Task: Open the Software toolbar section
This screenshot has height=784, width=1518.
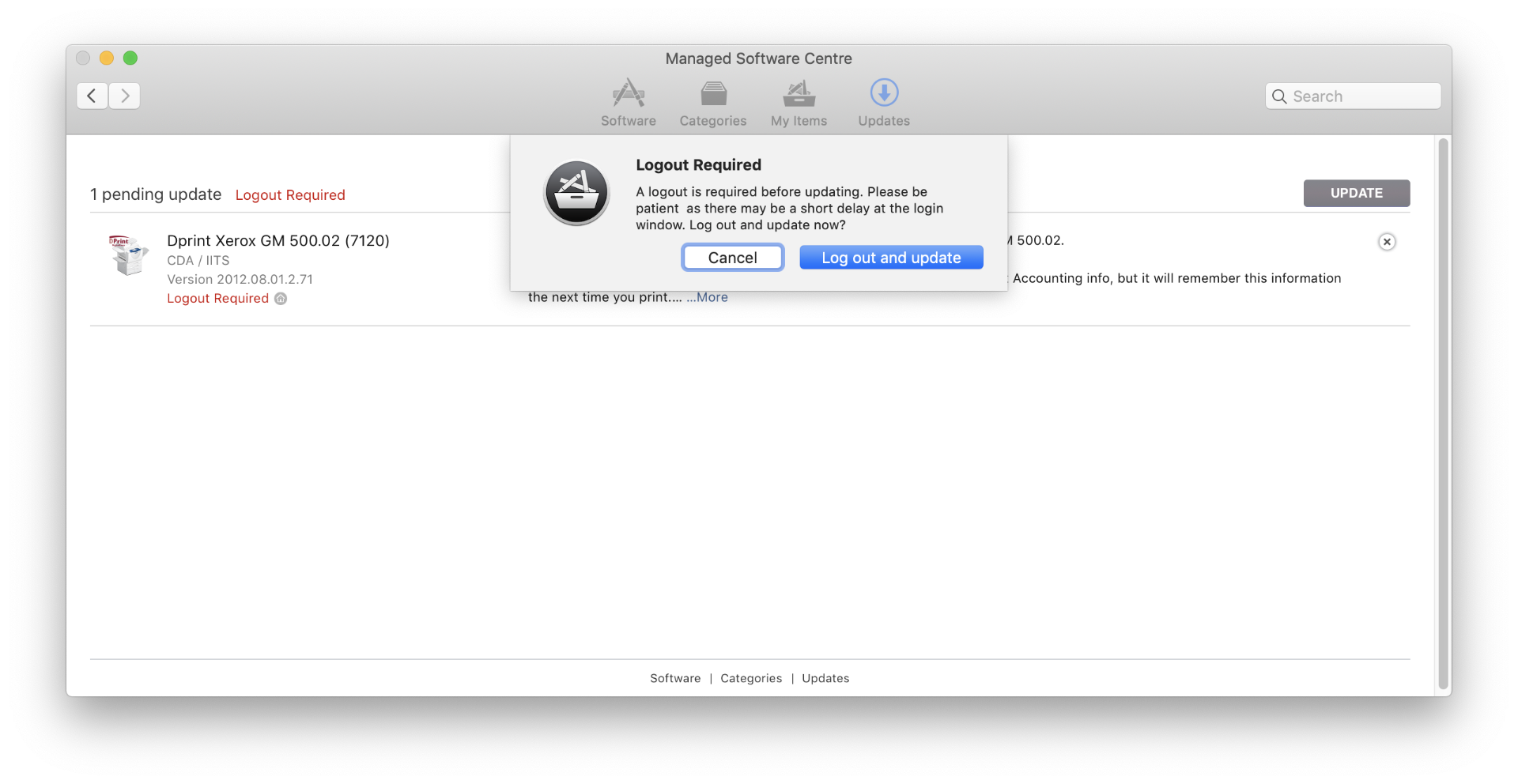Action: coord(629,103)
